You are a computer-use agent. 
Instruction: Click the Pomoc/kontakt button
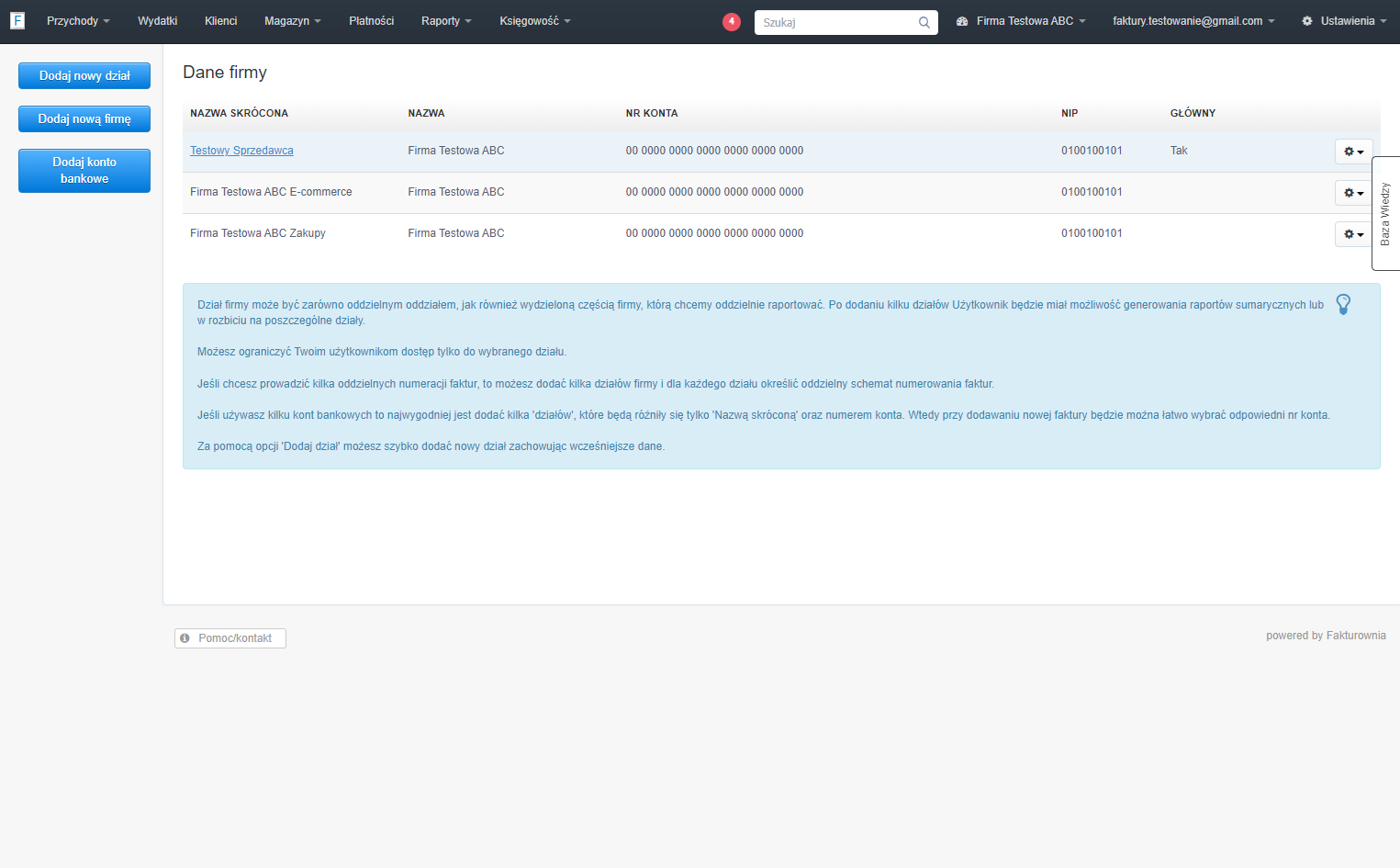tap(230, 638)
